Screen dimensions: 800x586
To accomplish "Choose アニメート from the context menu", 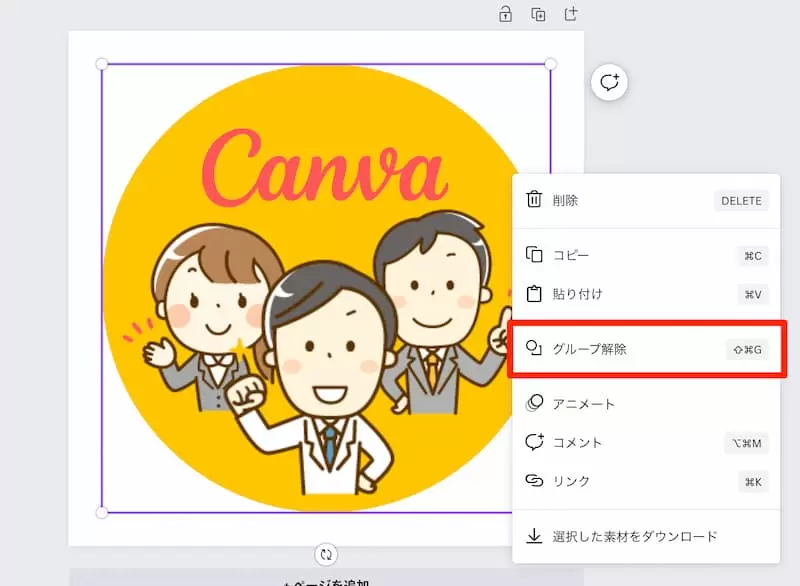I will pos(646,403).
